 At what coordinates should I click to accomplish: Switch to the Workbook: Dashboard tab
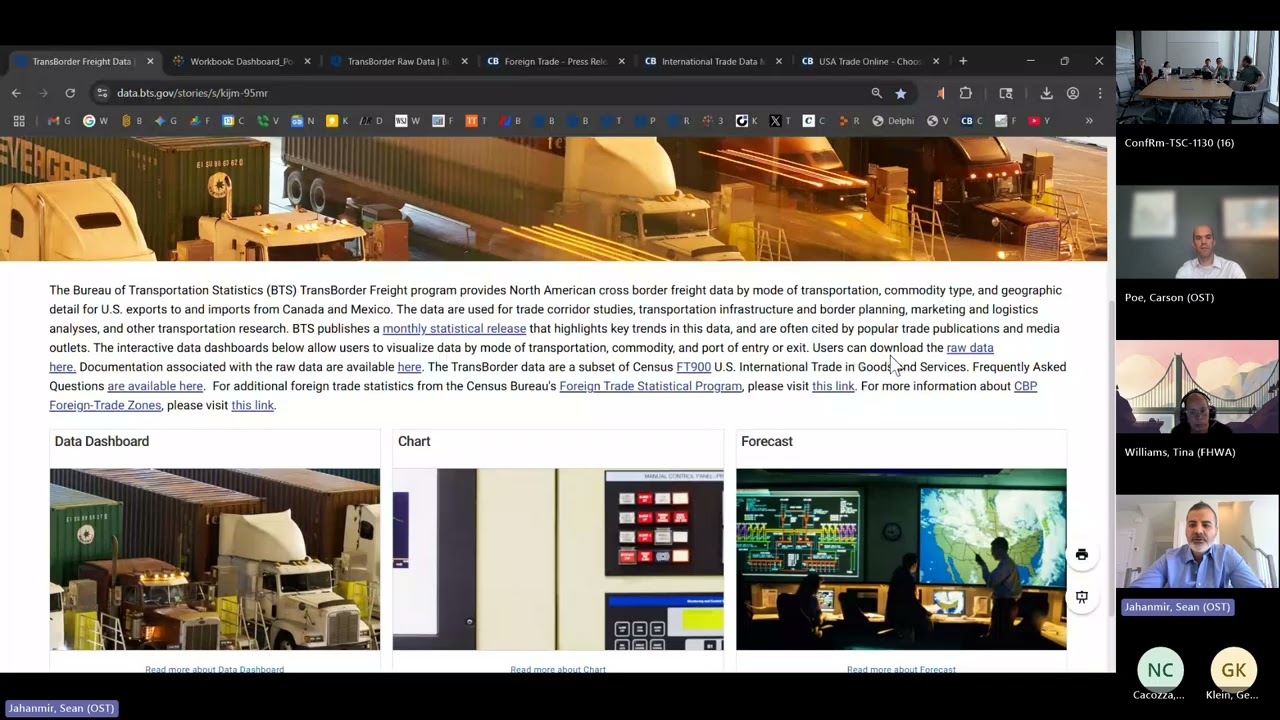coord(243,61)
